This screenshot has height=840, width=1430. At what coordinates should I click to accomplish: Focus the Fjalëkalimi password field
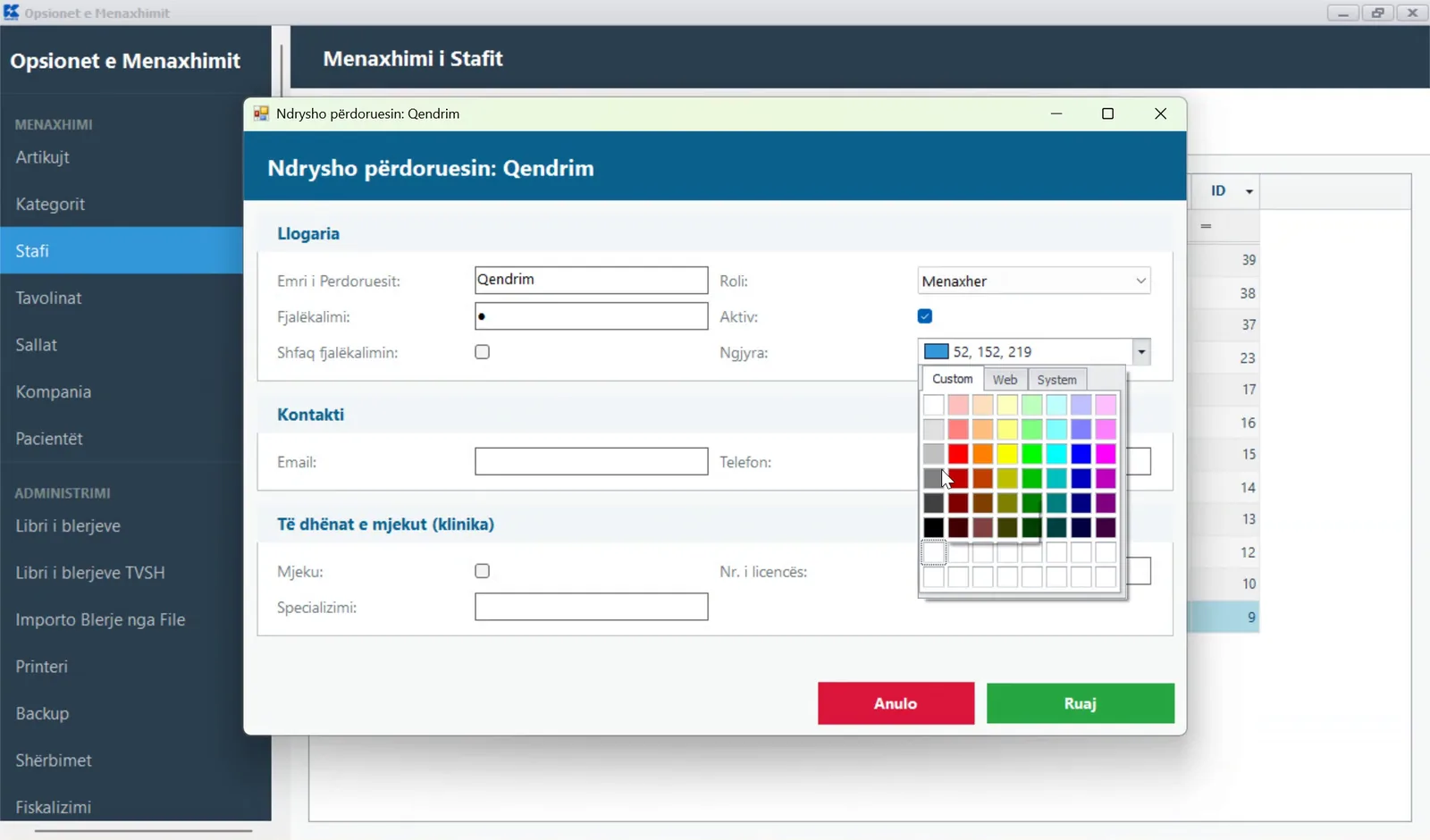[592, 316]
